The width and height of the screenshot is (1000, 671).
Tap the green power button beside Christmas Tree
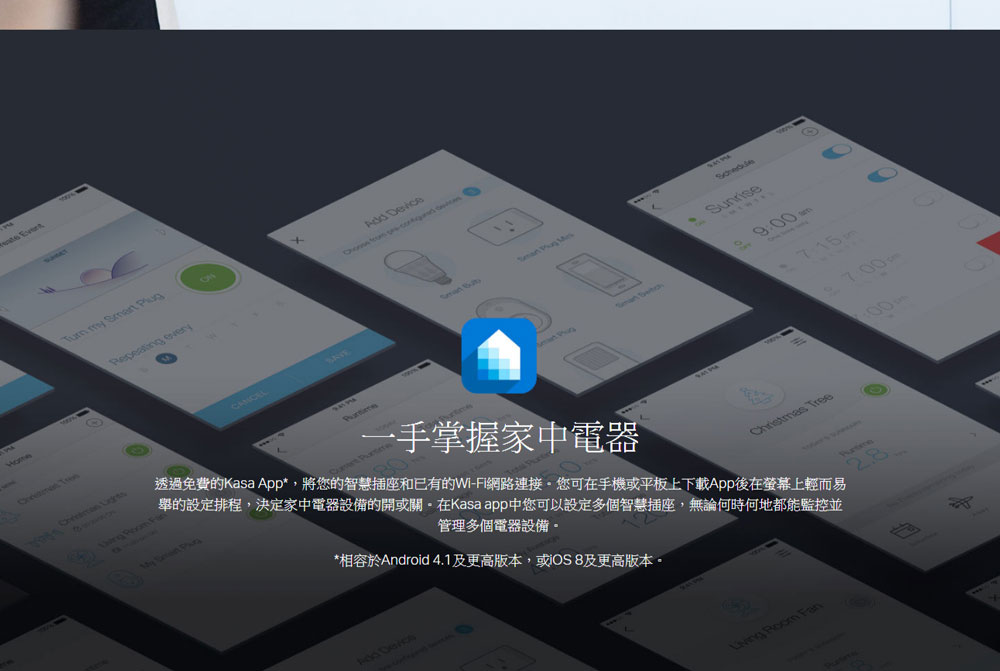click(x=875, y=390)
